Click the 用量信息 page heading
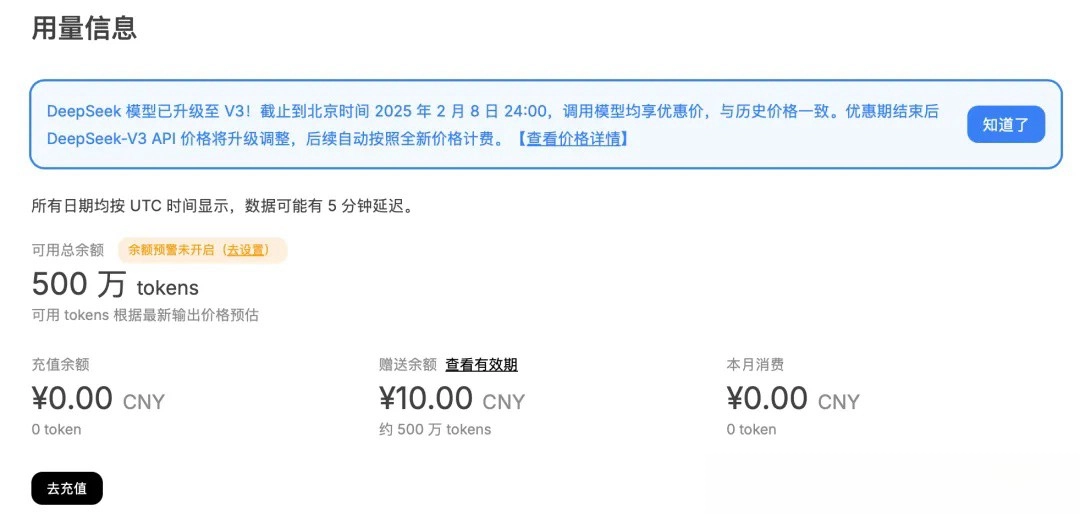Screen dimensions: 1080x529 tap(84, 28)
